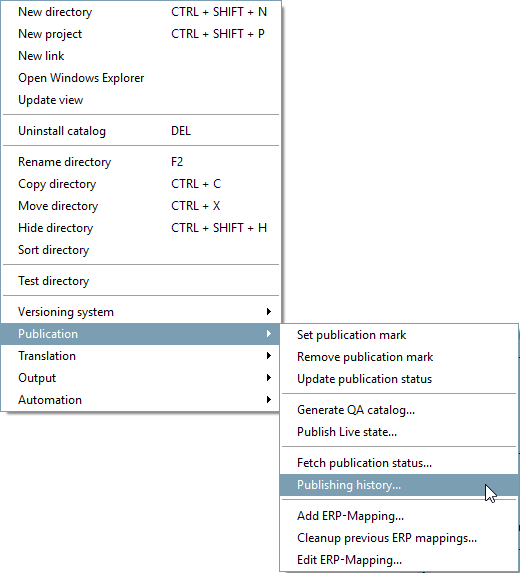Select Edit ERP-Mapping... option
This screenshot has width=520, height=573.
pos(399,559)
